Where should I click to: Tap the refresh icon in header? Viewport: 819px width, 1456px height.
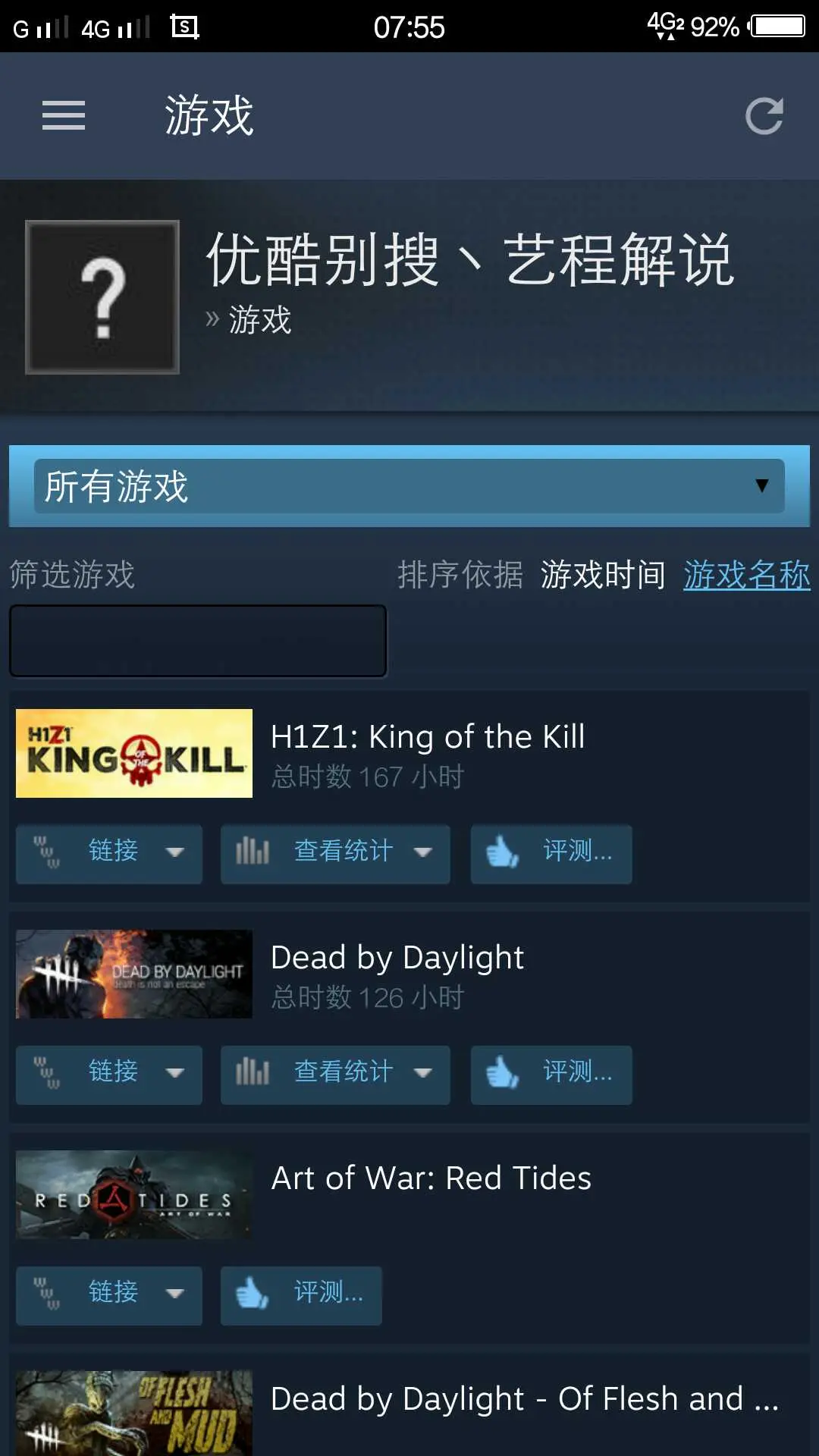tap(764, 116)
